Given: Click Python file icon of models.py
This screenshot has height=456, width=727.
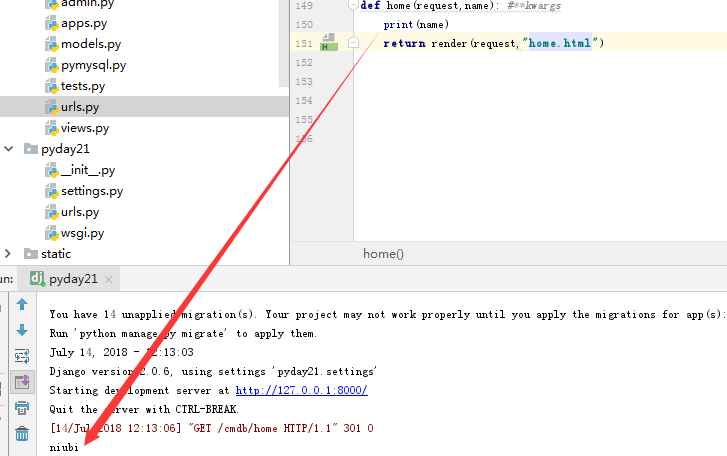Looking at the screenshot, I should (x=51, y=44).
